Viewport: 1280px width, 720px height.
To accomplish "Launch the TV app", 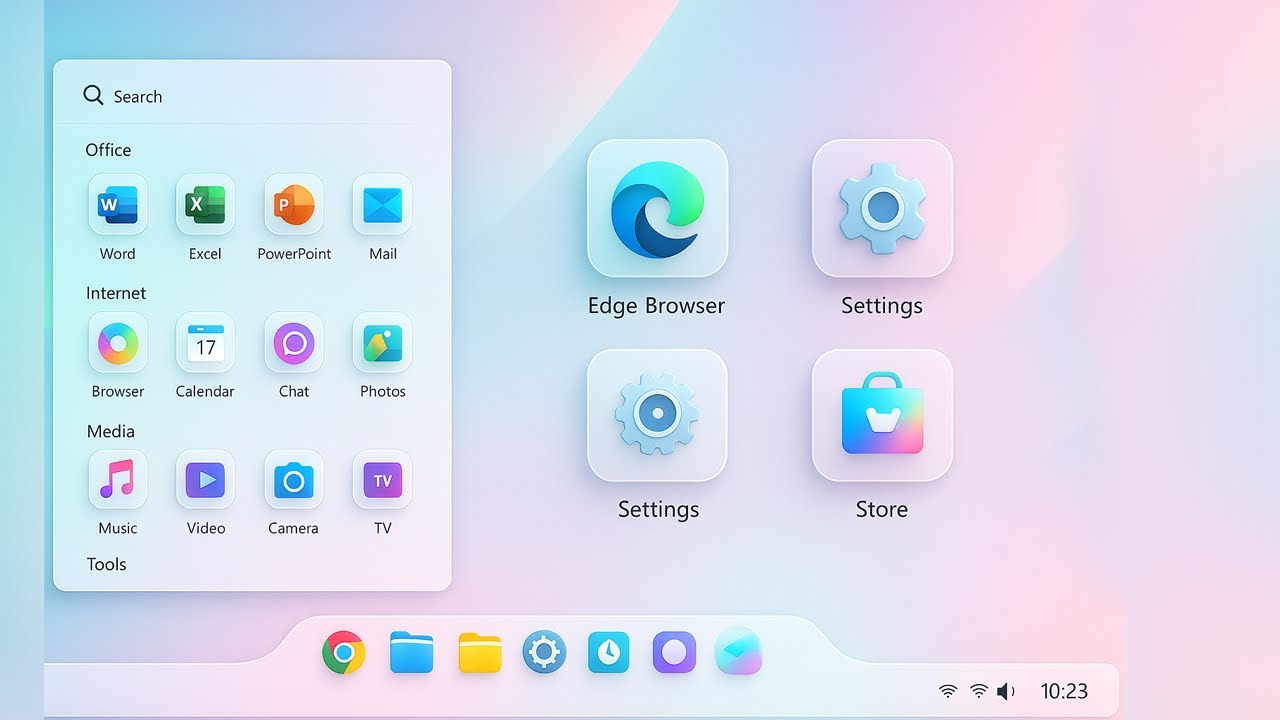I will point(382,480).
